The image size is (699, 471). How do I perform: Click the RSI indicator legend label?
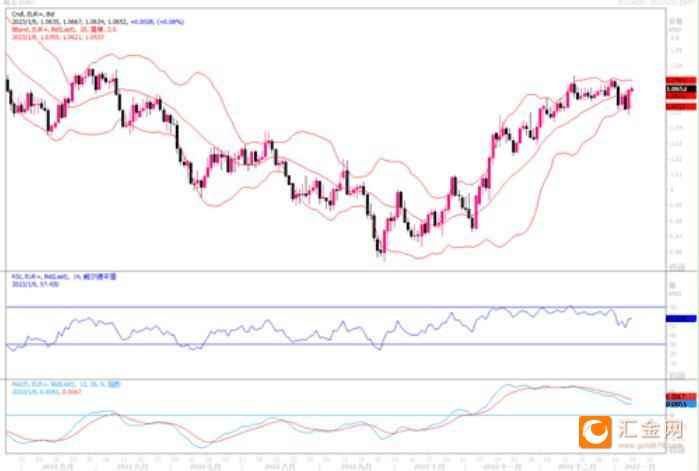[x=64, y=277]
